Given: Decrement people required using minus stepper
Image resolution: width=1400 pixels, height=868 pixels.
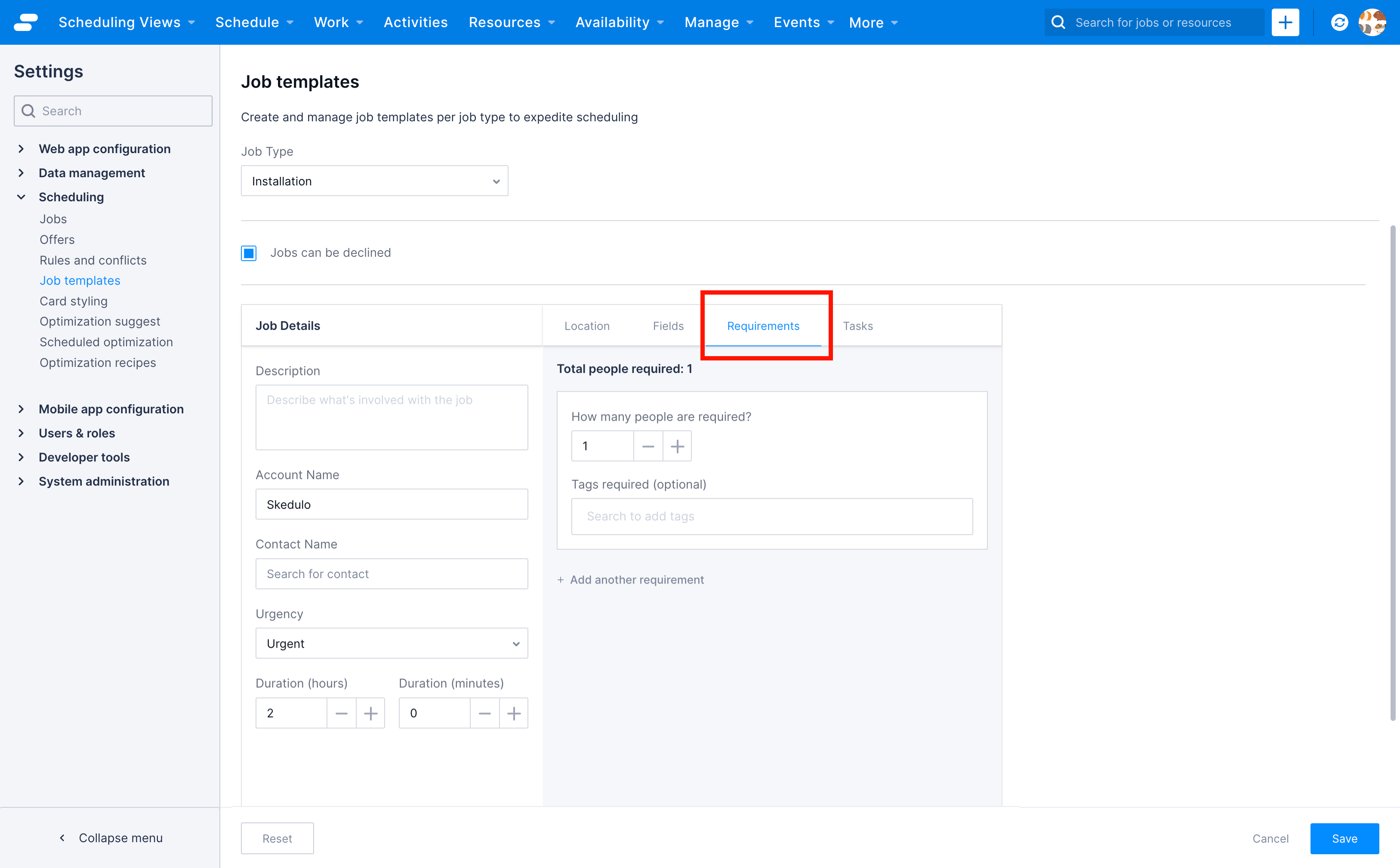Looking at the screenshot, I should click(648, 446).
